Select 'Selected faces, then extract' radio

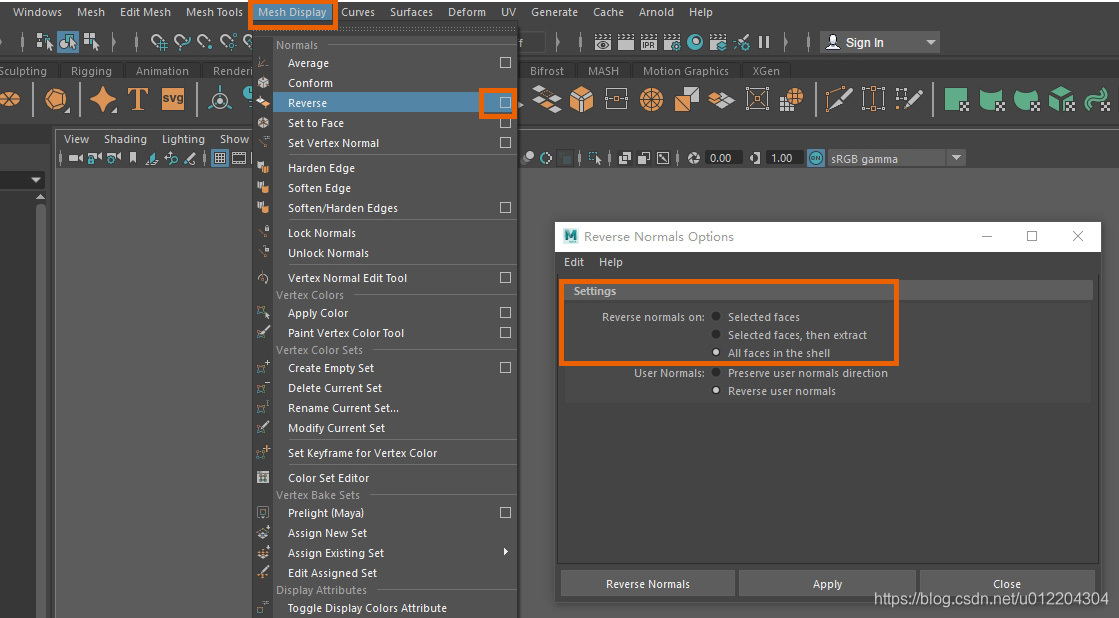tap(716, 334)
